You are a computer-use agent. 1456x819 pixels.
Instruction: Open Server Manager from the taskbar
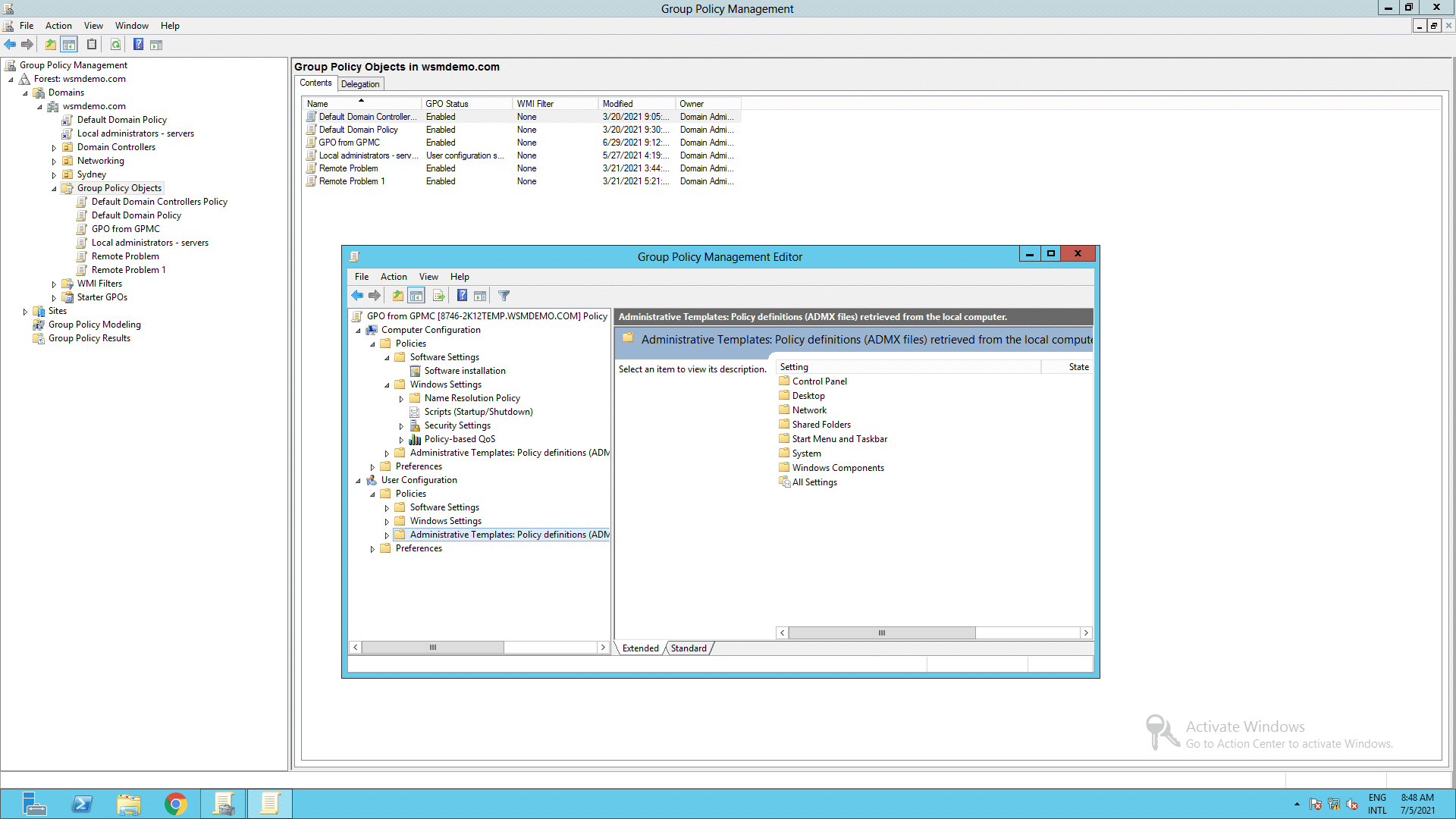point(33,804)
